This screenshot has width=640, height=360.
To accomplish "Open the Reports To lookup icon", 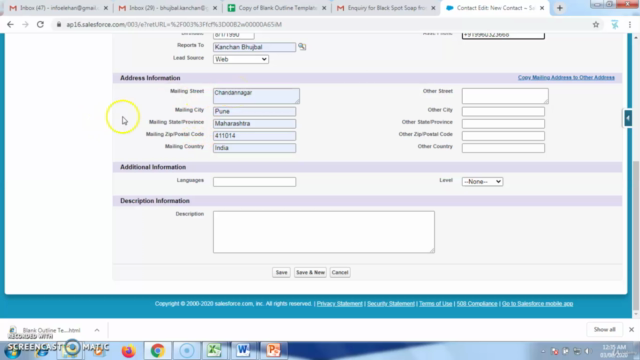I will [302, 47].
